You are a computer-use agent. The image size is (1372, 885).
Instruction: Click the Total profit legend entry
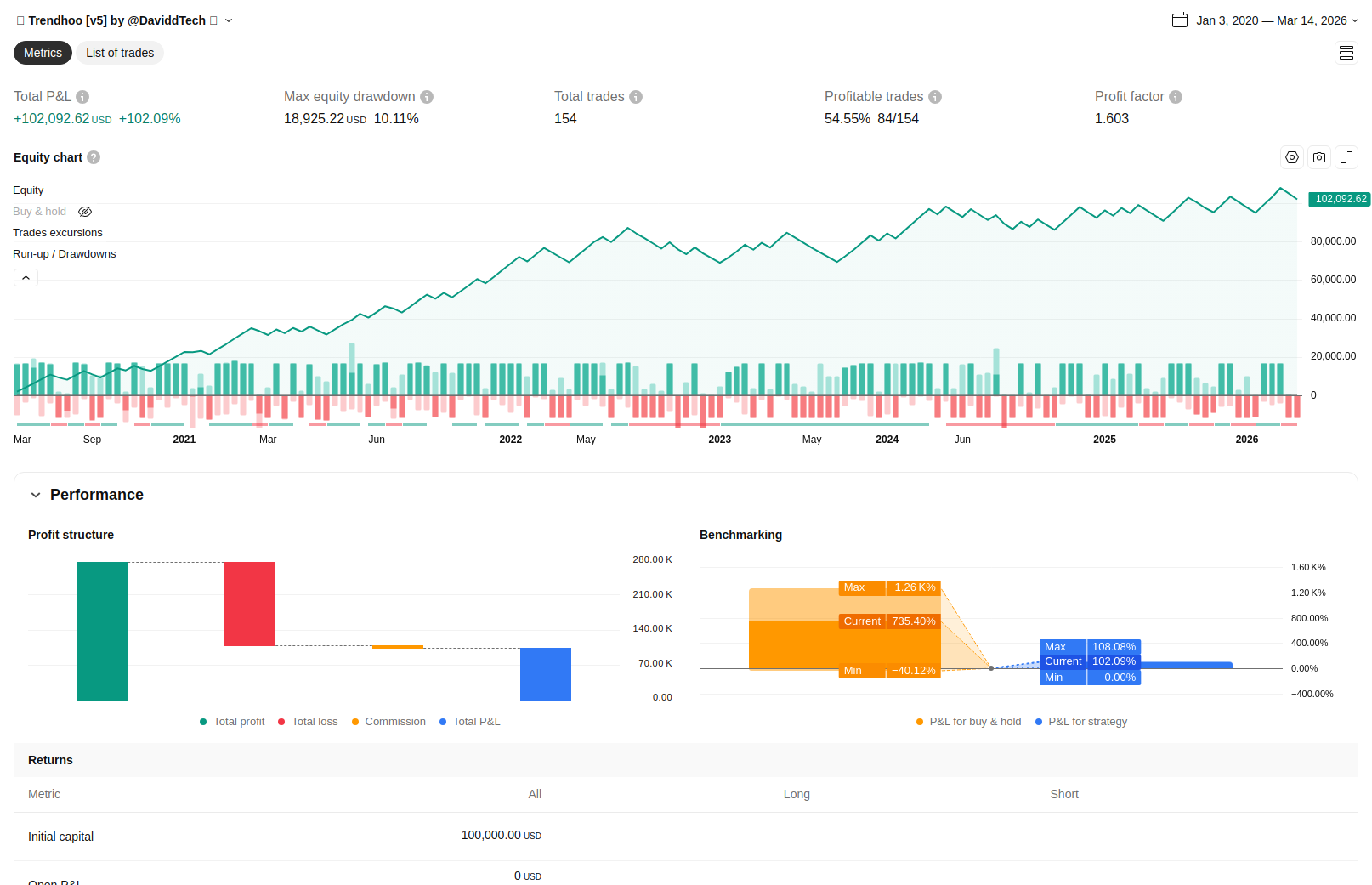pos(239,722)
